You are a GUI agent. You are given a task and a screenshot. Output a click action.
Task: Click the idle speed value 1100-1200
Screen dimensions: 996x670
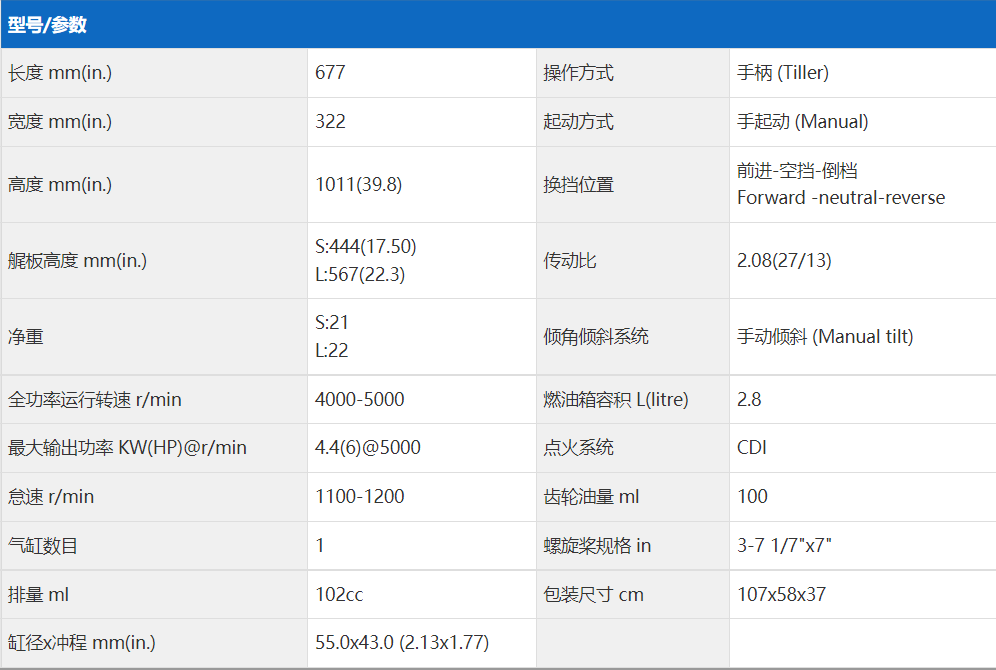(360, 496)
